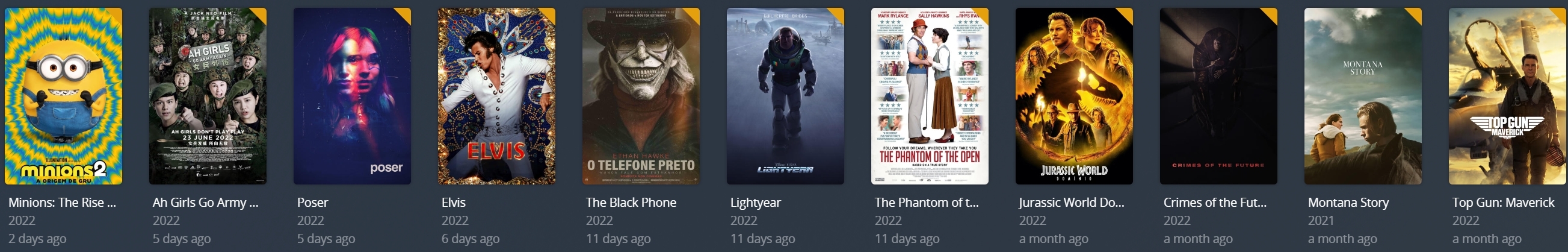This screenshot has width=1568, height=252.
Task: Click the Montana Story title link
Action: point(1348,203)
